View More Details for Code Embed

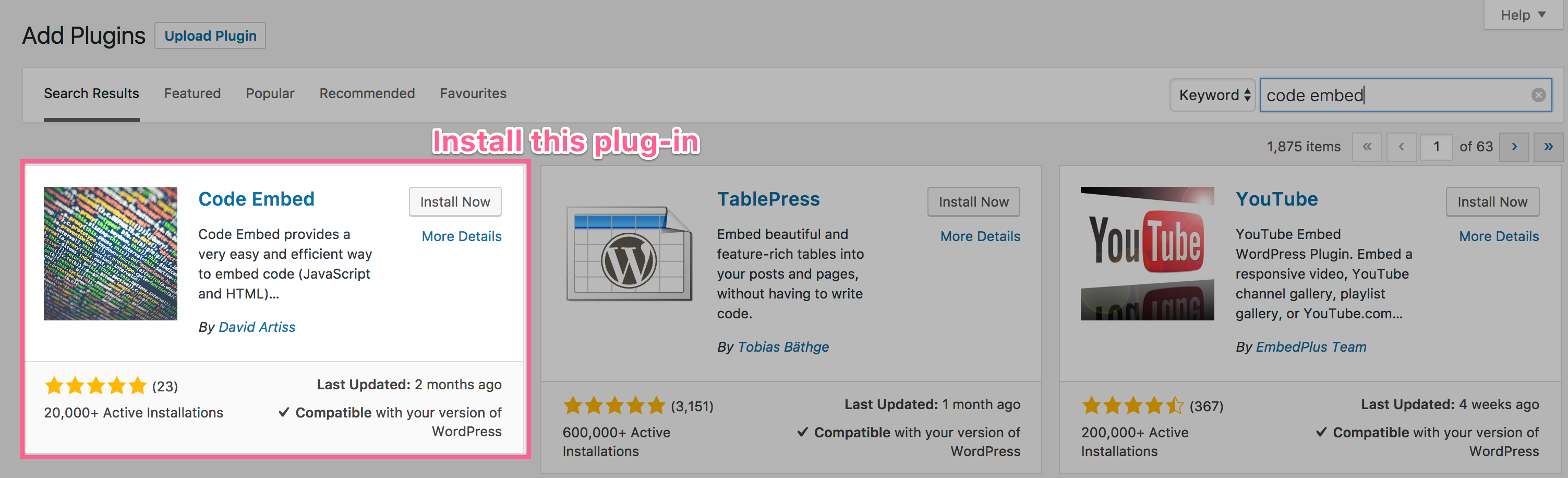click(462, 236)
